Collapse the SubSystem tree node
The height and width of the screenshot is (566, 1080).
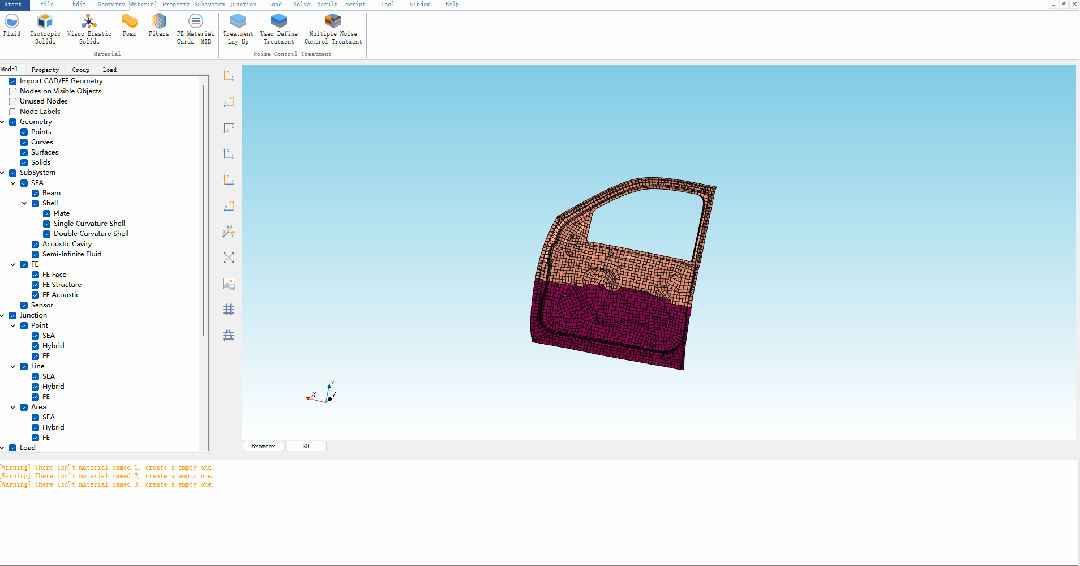coord(3,173)
